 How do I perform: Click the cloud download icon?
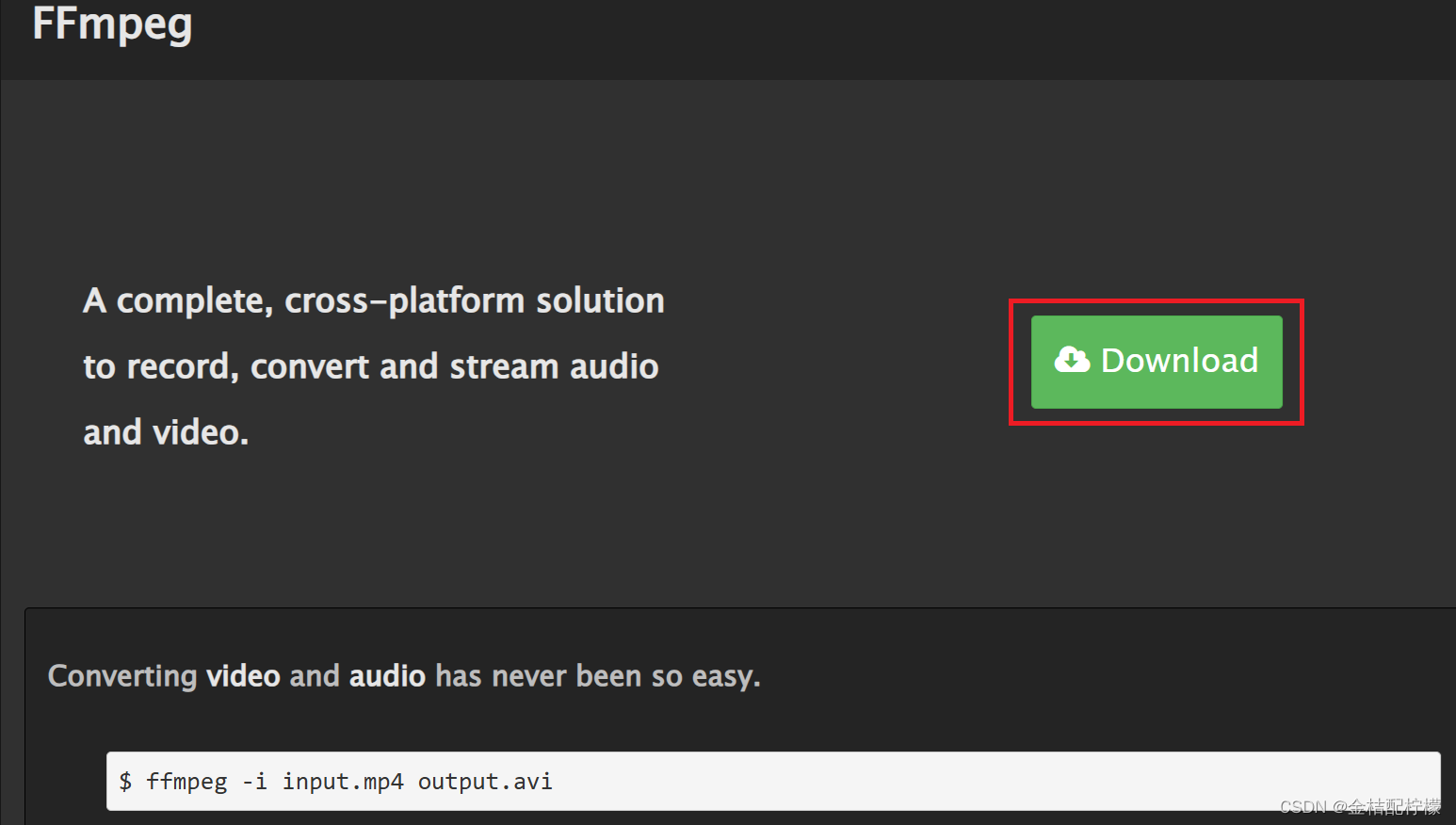[1072, 360]
